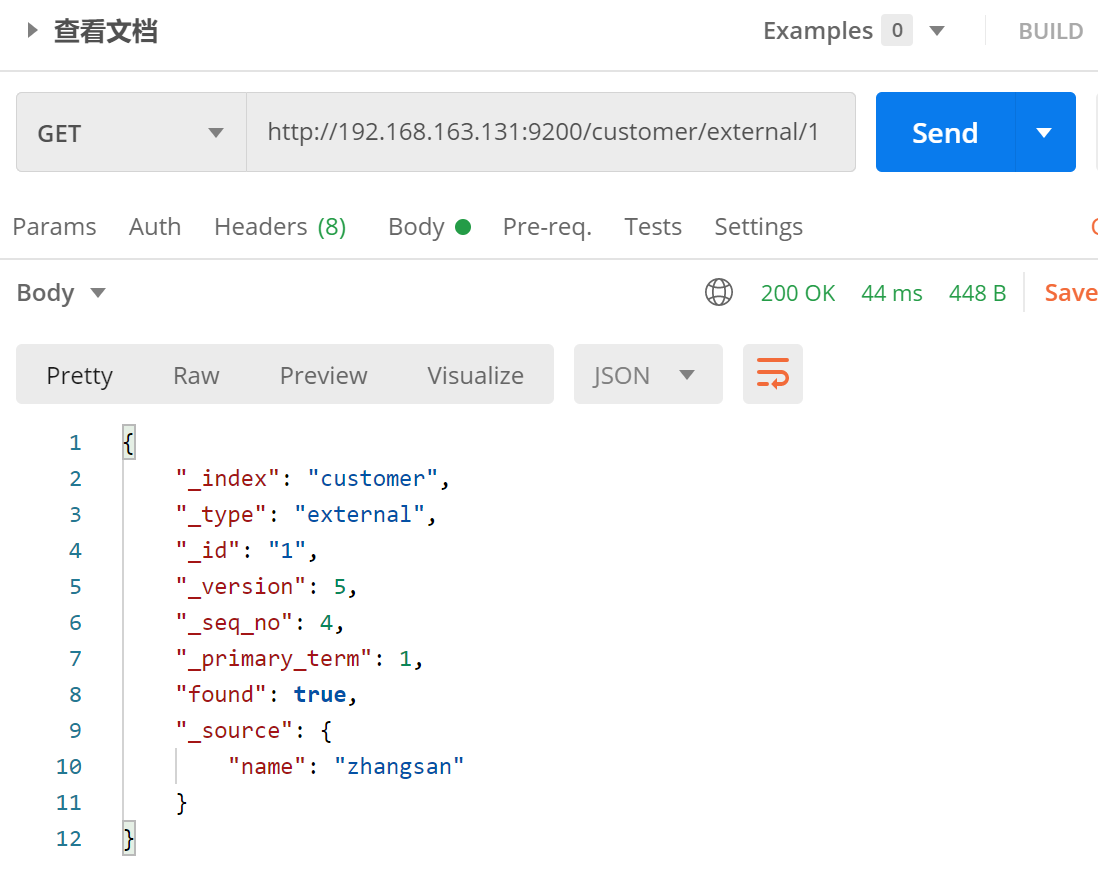This screenshot has width=1098, height=873.
Task: Click Save response
Action: 1071,293
